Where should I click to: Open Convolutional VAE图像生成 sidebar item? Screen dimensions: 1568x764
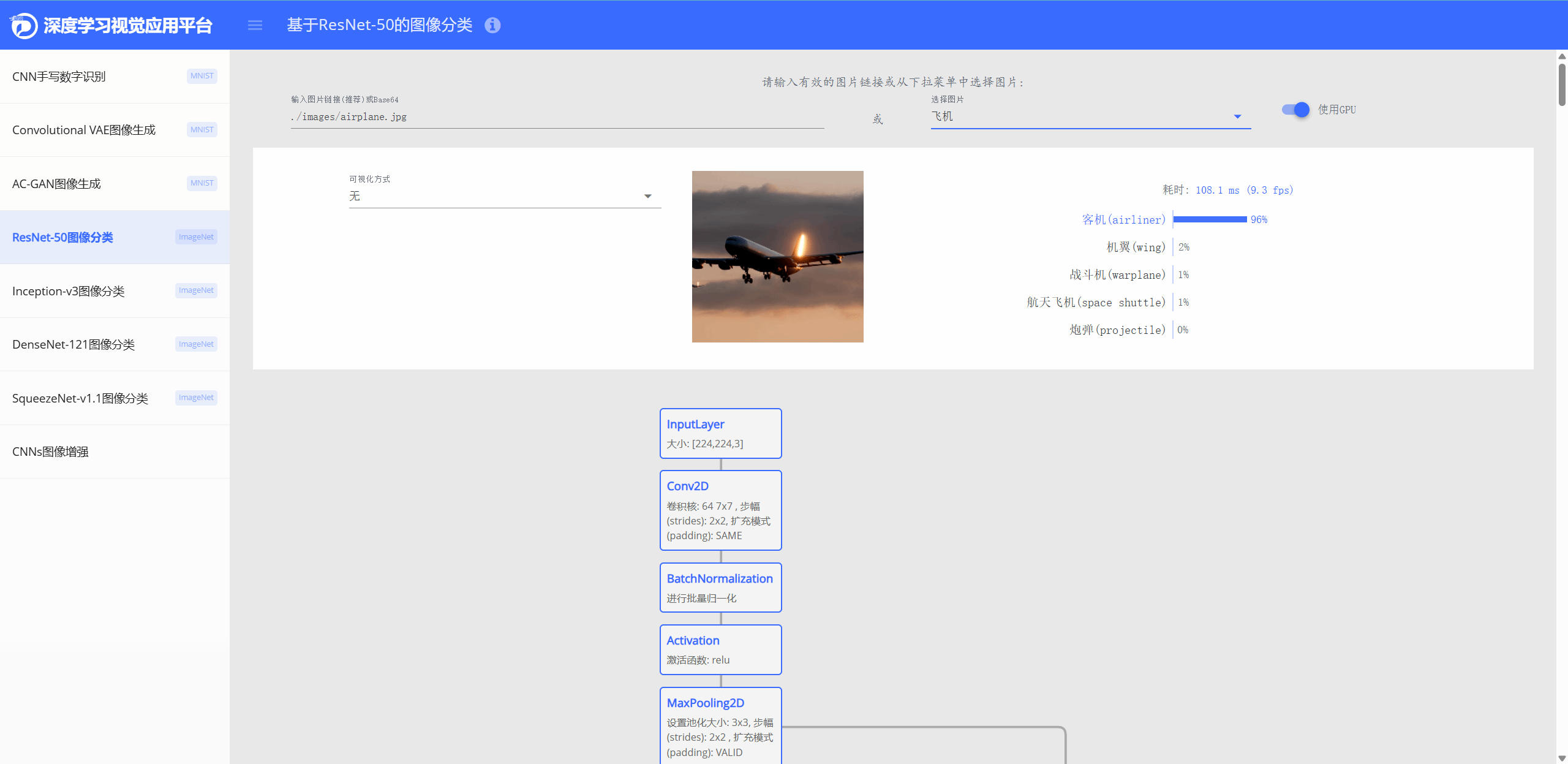(x=115, y=130)
